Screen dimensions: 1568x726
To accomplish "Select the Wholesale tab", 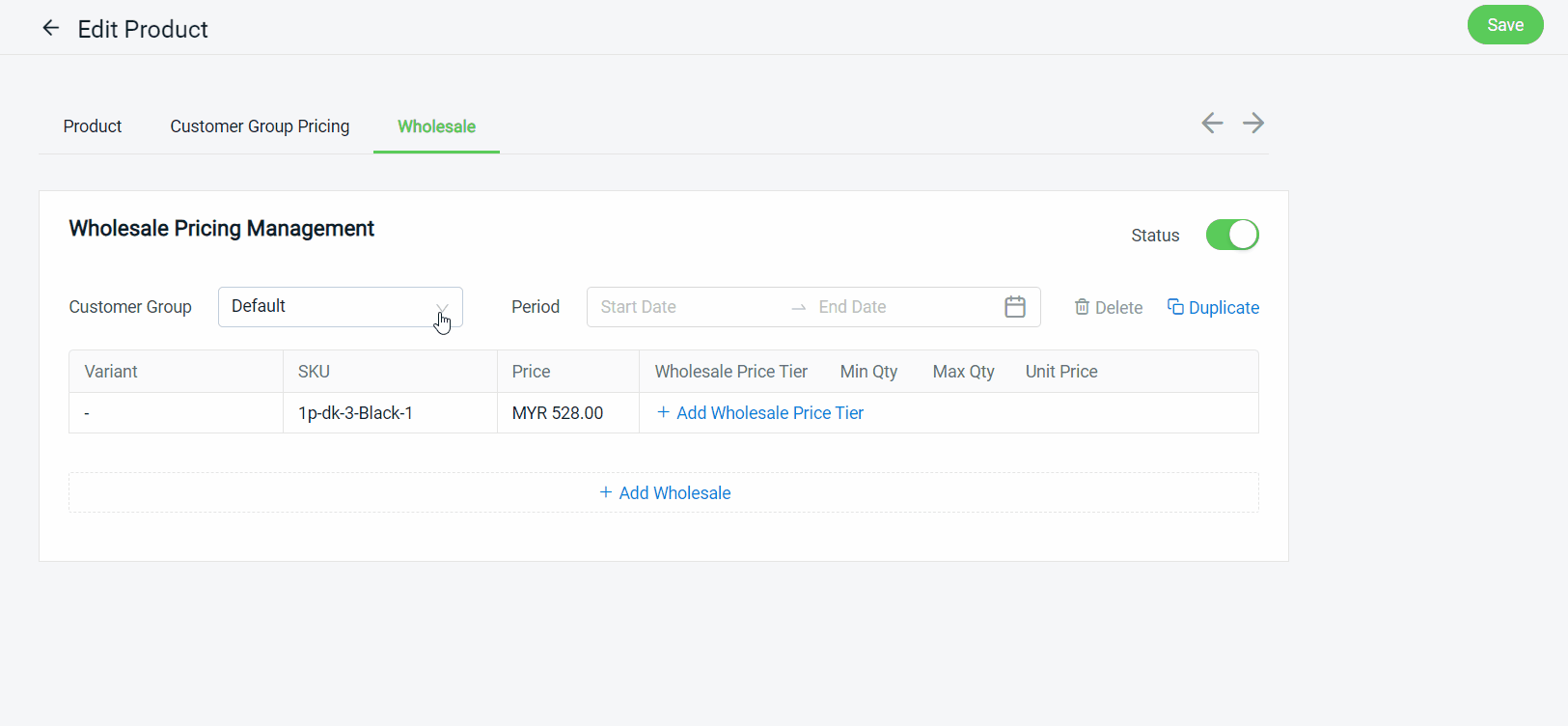I will pos(436,126).
